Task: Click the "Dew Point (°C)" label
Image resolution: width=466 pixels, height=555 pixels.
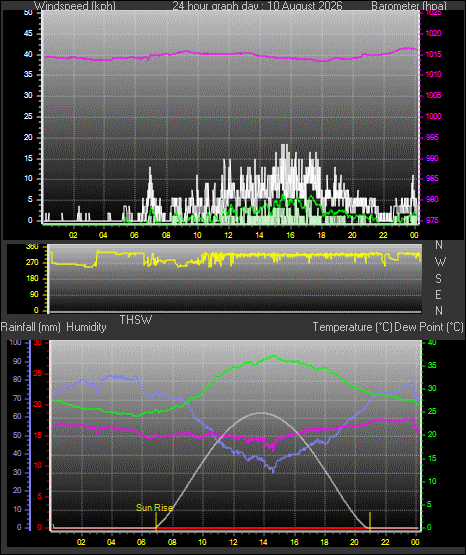Action: pos(428,327)
